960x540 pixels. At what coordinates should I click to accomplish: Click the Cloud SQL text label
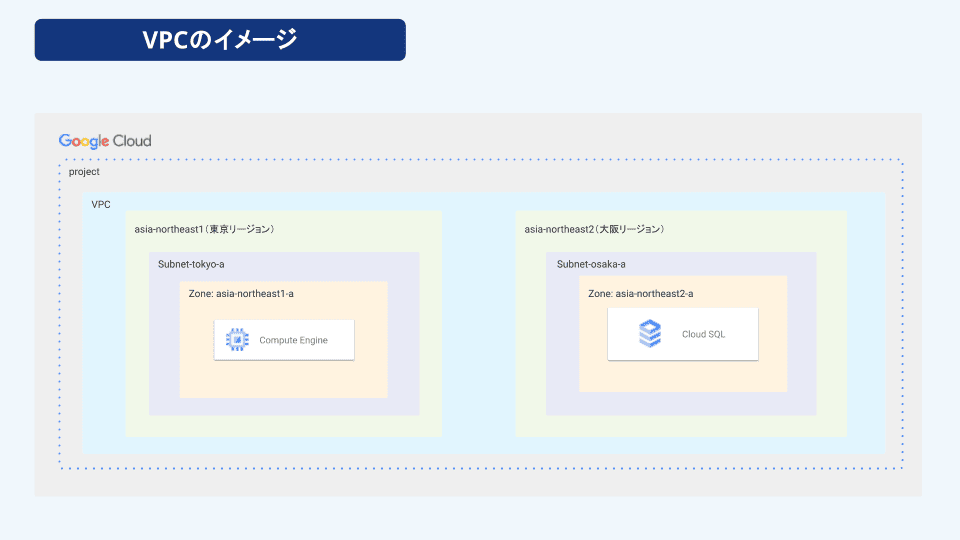(703, 334)
